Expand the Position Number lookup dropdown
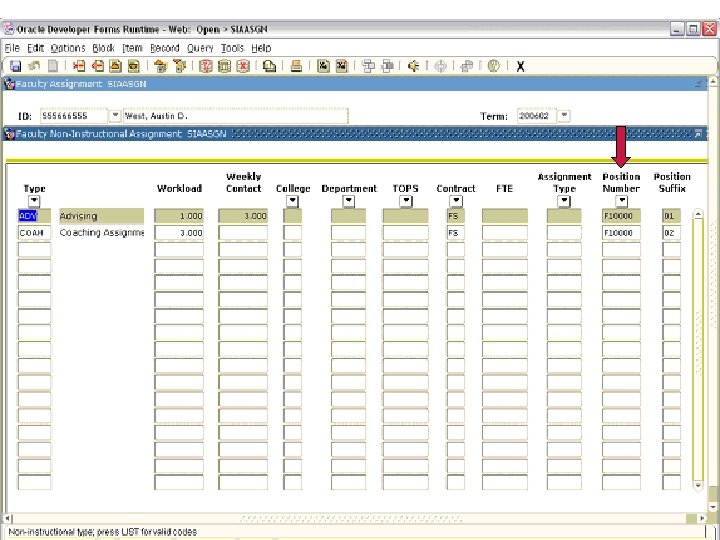 coord(621,201)
